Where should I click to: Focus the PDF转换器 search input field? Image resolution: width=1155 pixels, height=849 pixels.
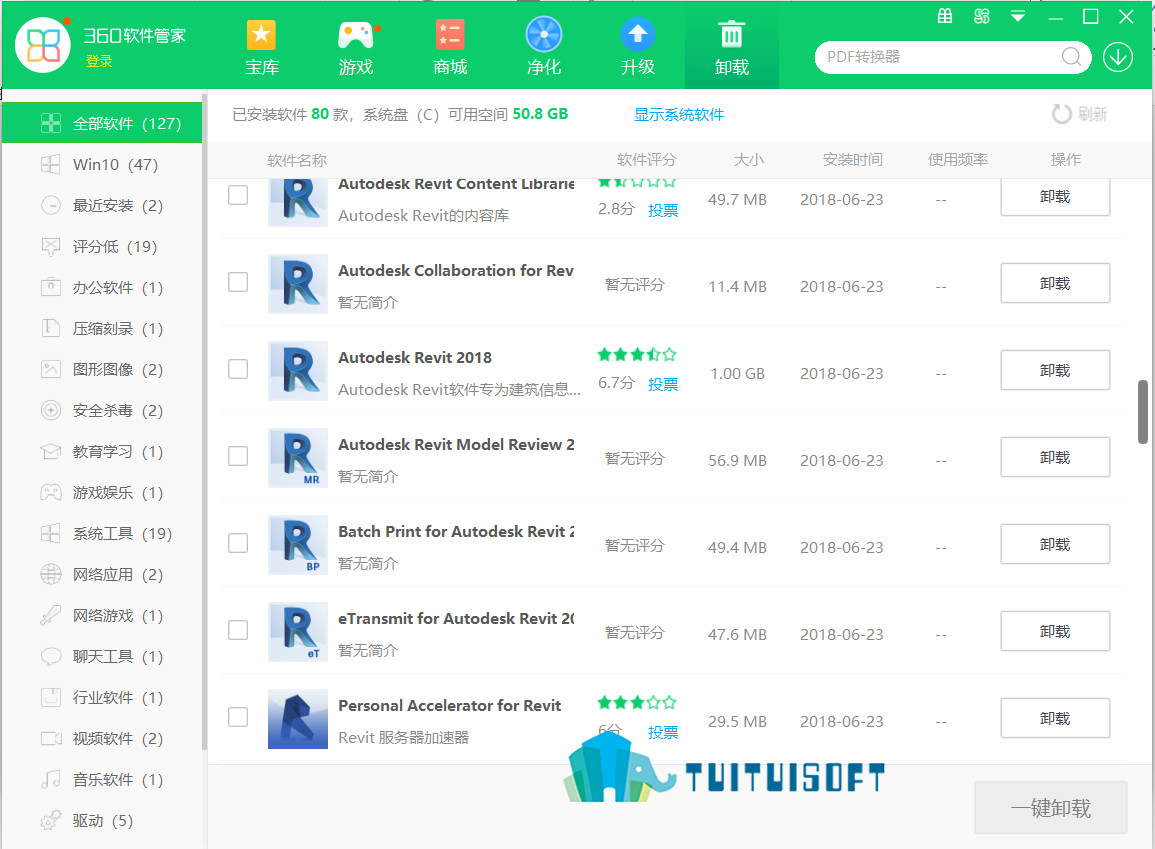(x=939, y=57)
